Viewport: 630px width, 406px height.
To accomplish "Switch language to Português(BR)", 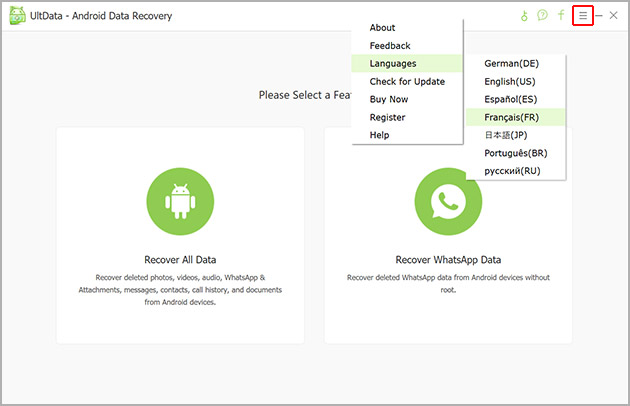I will [515, 153].
